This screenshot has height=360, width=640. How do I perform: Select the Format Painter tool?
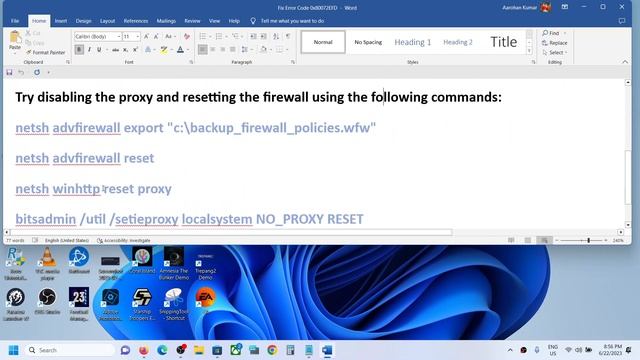point(45,52)
